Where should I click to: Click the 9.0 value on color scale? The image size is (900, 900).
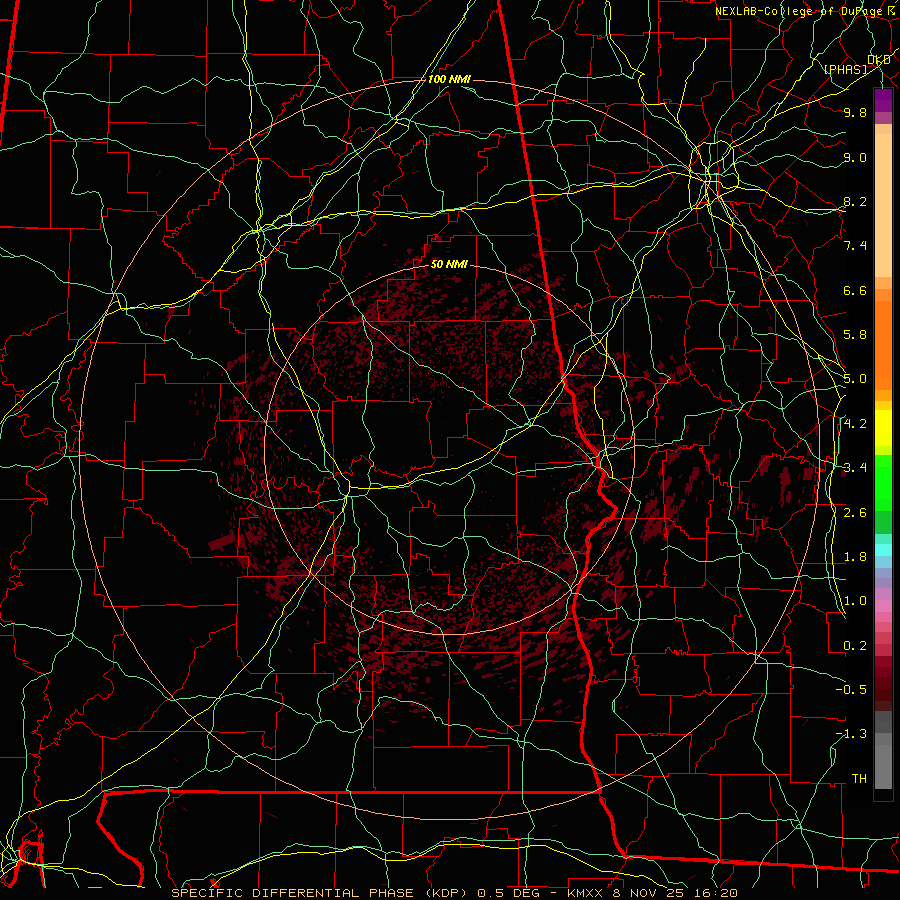855,158
